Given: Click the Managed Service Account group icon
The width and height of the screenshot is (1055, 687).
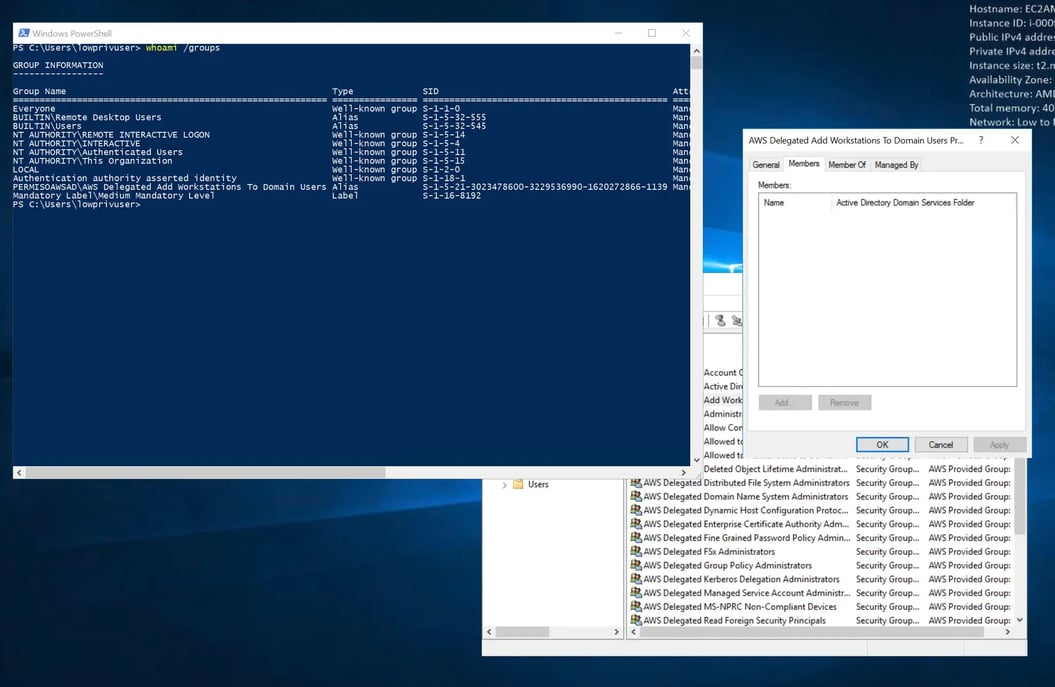Looking at the screenshot, I should pos(636,593).
